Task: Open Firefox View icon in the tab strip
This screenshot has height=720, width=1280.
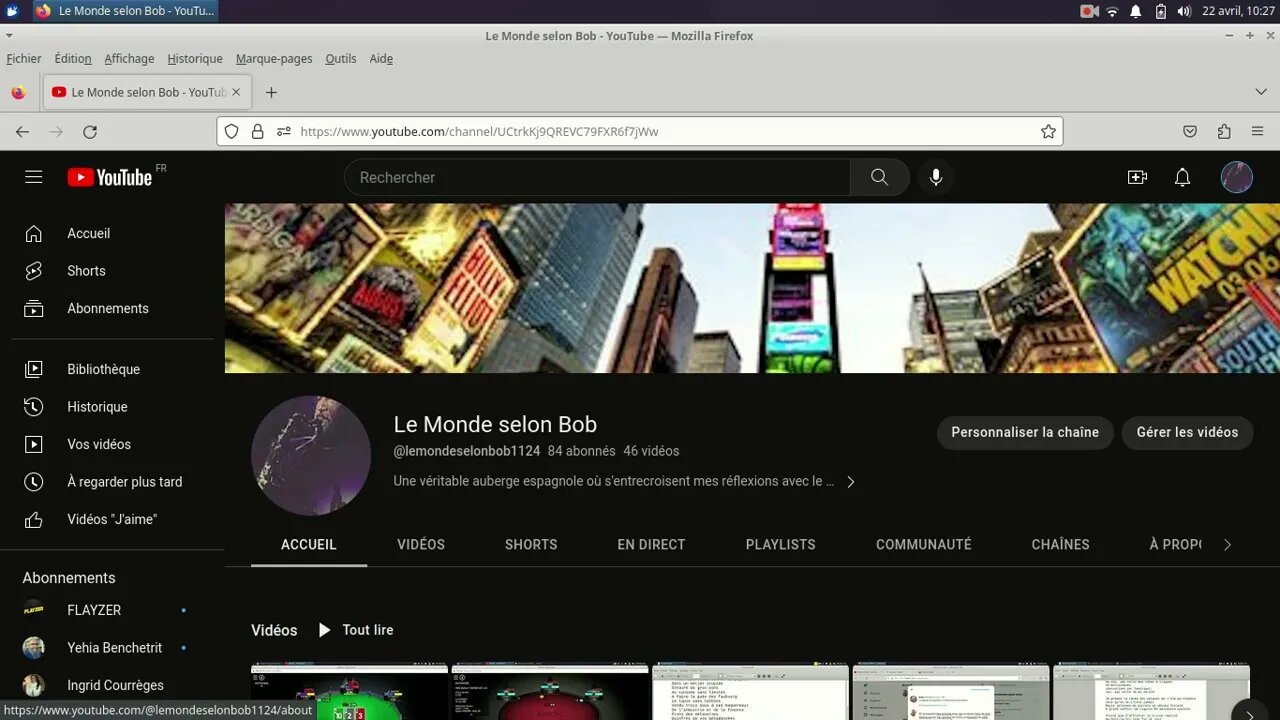Action: 18,92
